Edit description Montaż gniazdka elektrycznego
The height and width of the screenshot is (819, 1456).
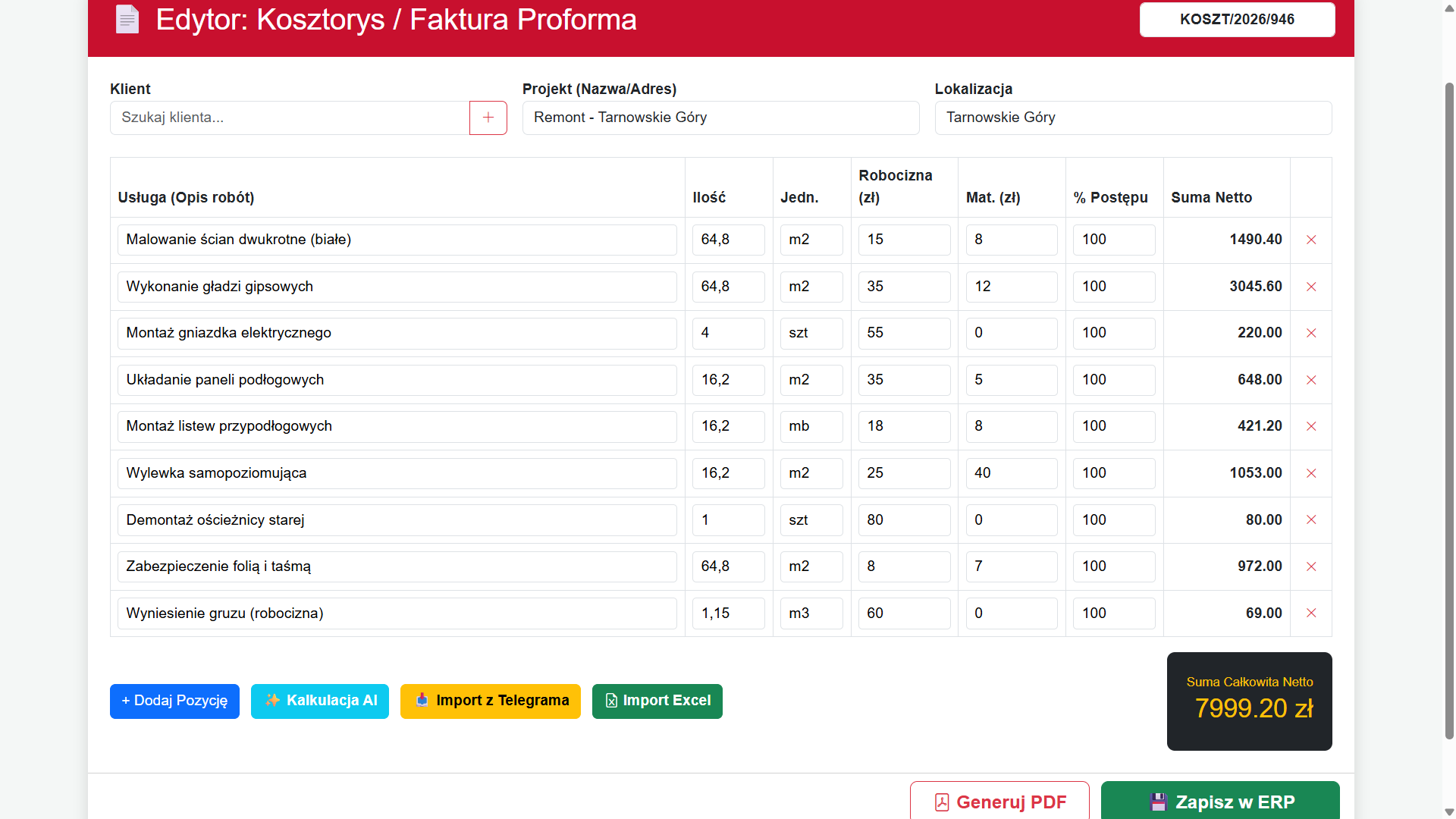tap(397, 333)
